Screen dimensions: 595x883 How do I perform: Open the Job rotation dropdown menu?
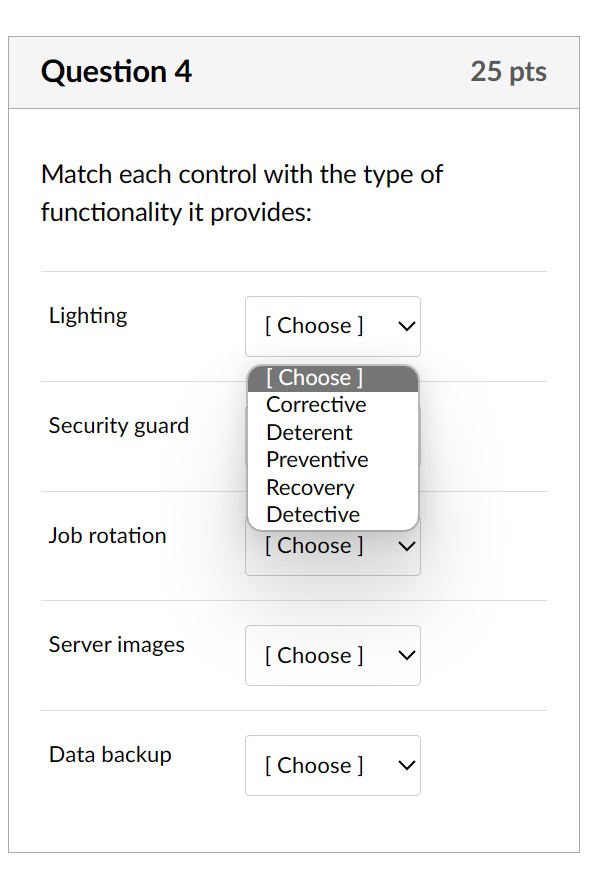coord(332,546)
